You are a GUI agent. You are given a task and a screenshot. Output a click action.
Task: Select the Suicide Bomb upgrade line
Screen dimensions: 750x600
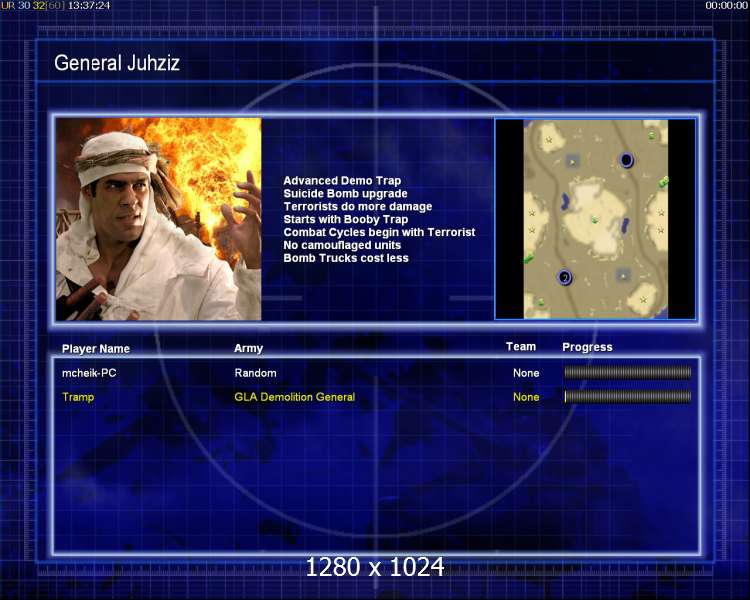[345, 194]
